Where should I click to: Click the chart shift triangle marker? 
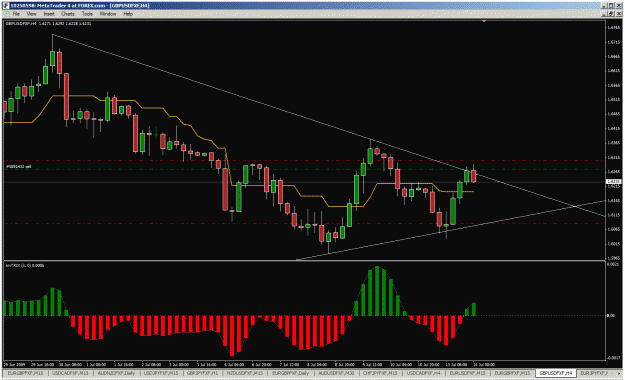[x=484, y=21]
